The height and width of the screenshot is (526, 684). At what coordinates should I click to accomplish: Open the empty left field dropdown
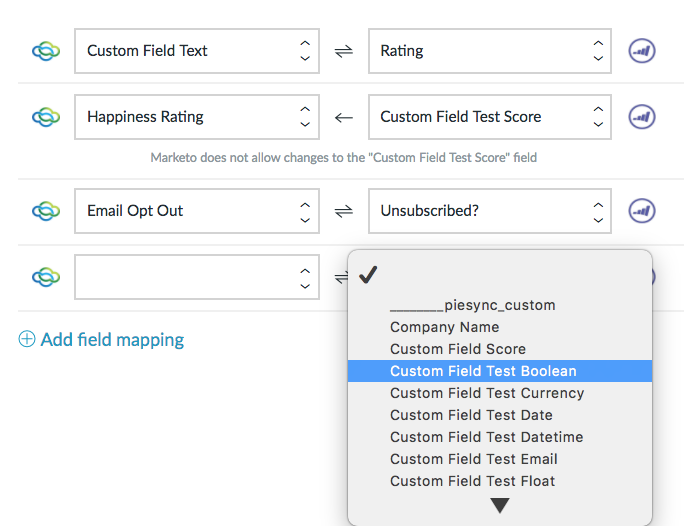(197, 277)
